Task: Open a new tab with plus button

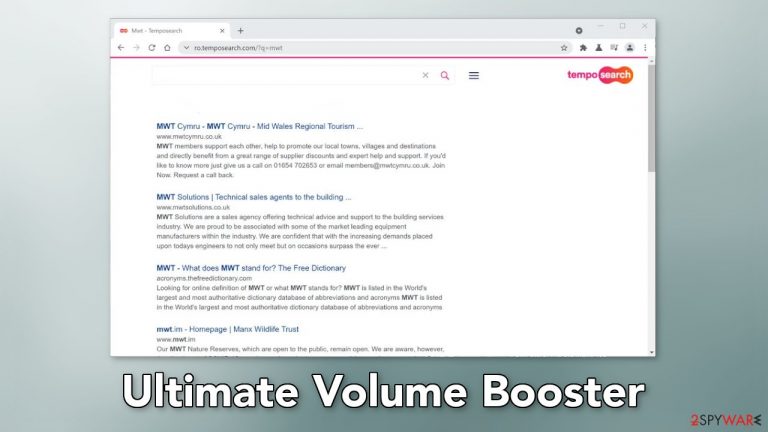Action: click(x=240, y=30)
